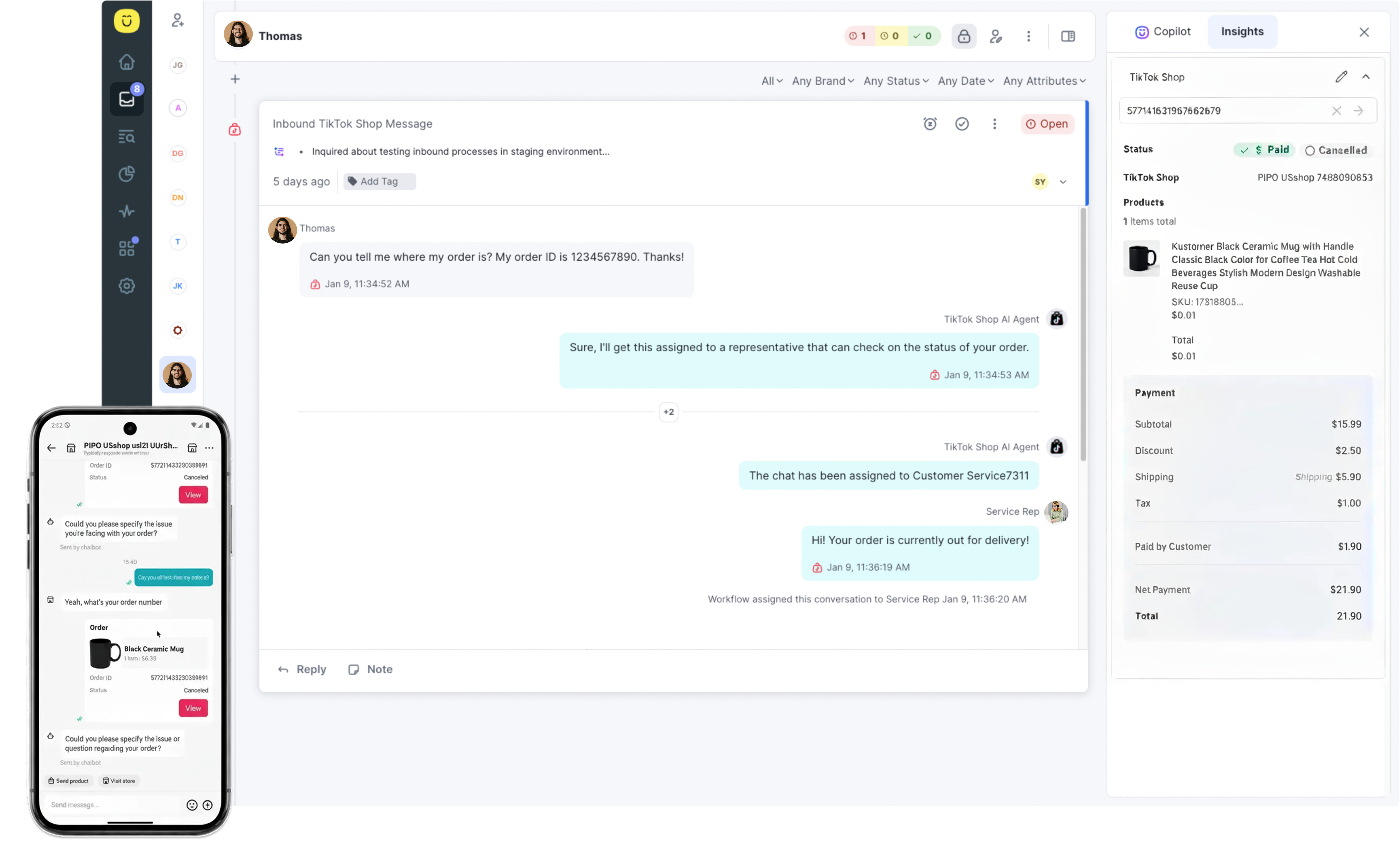The image size is (1400, 841).
Task: Open the Apps grid with notification dot
Action: point(126,248)
